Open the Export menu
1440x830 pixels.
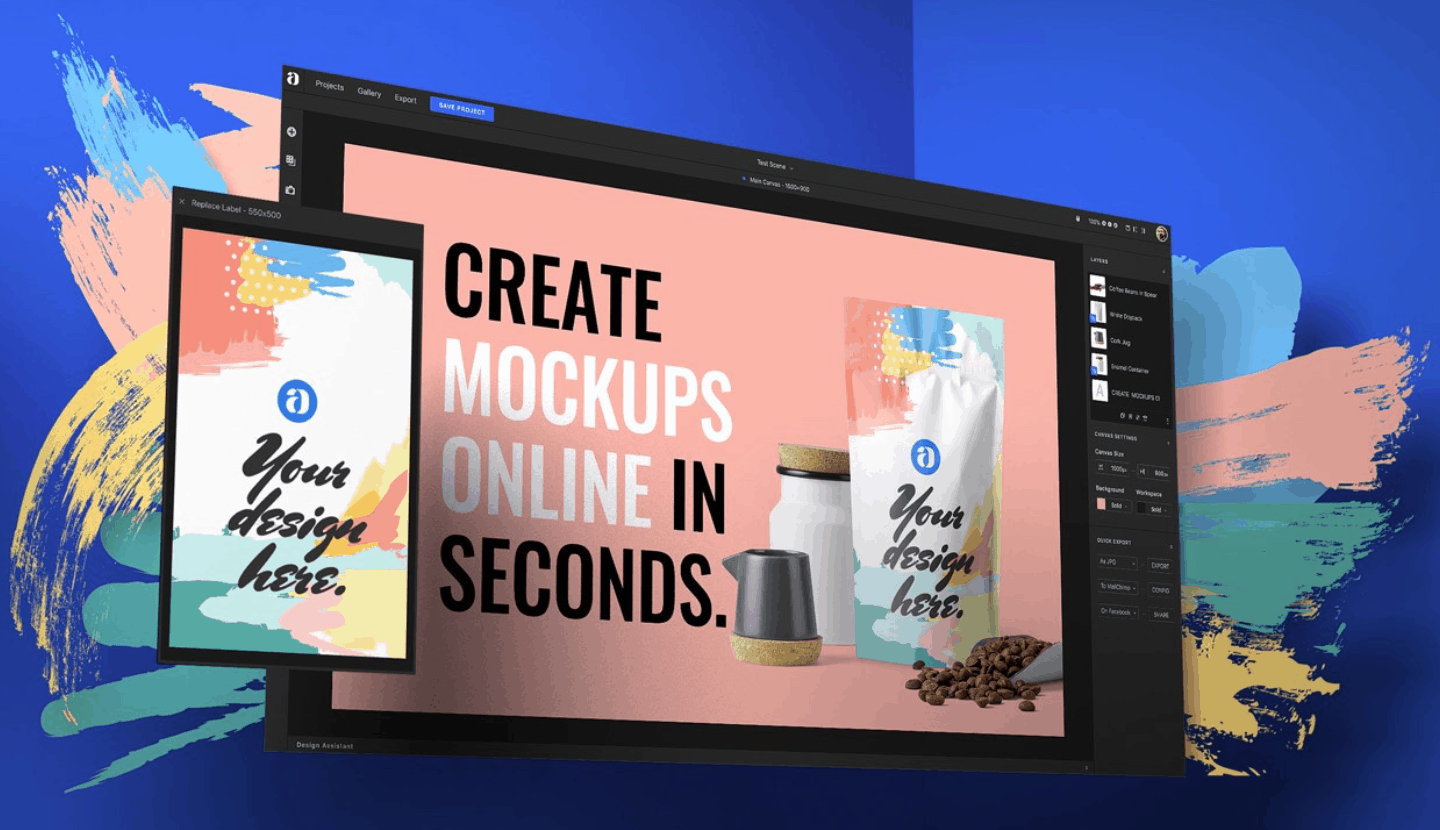pyautogui.click(x=405, y=99)
